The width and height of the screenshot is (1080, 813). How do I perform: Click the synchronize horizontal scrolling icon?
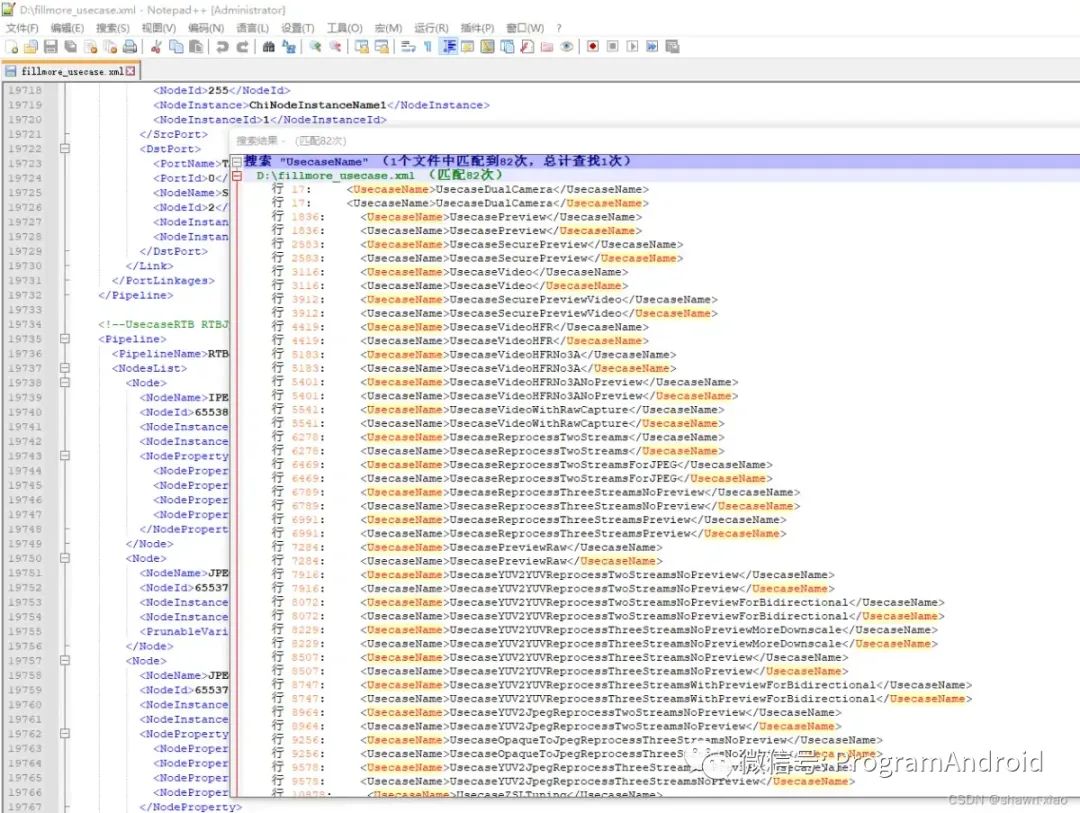click(x=382, y=47)
